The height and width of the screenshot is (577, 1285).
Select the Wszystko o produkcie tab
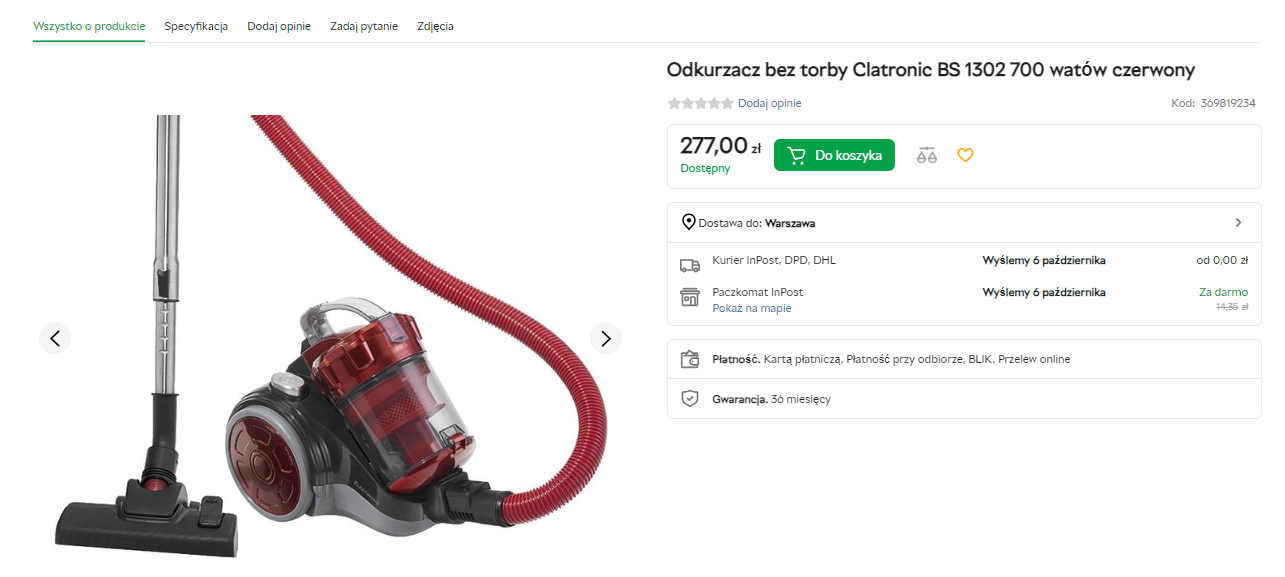click(89, 26)
